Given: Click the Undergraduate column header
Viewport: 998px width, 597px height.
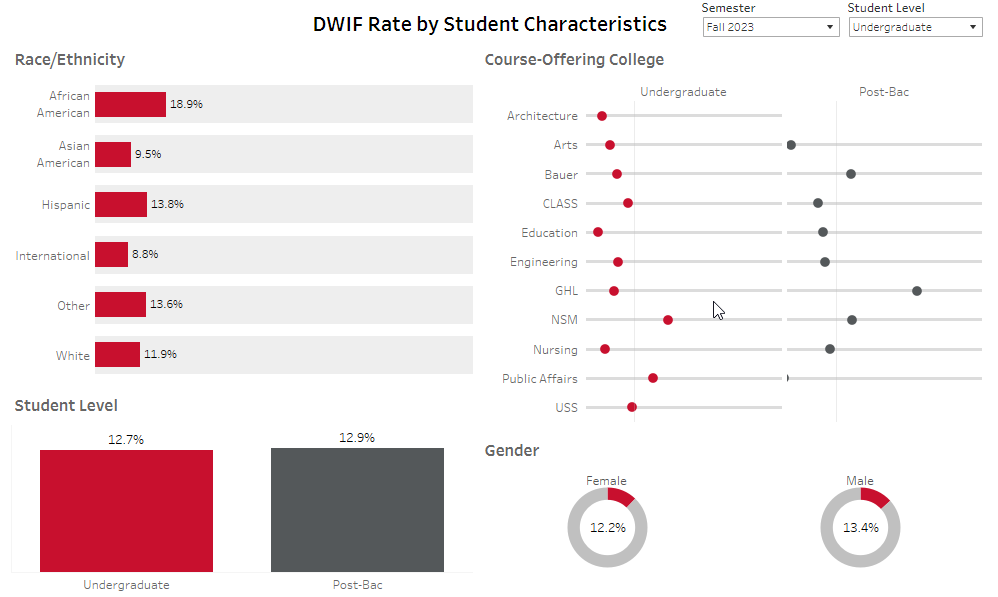Looking at the screenshot, I should point(683,92).
